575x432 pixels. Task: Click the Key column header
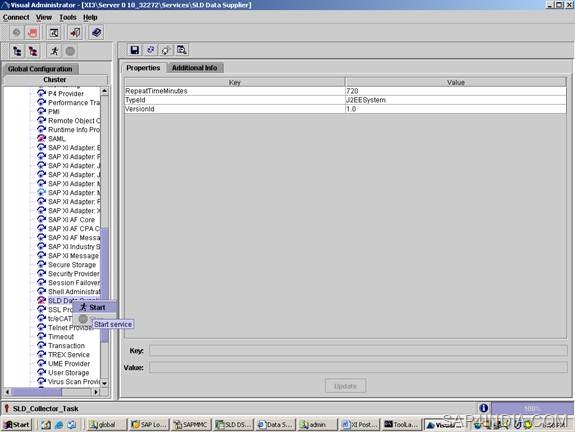(235, 82)
